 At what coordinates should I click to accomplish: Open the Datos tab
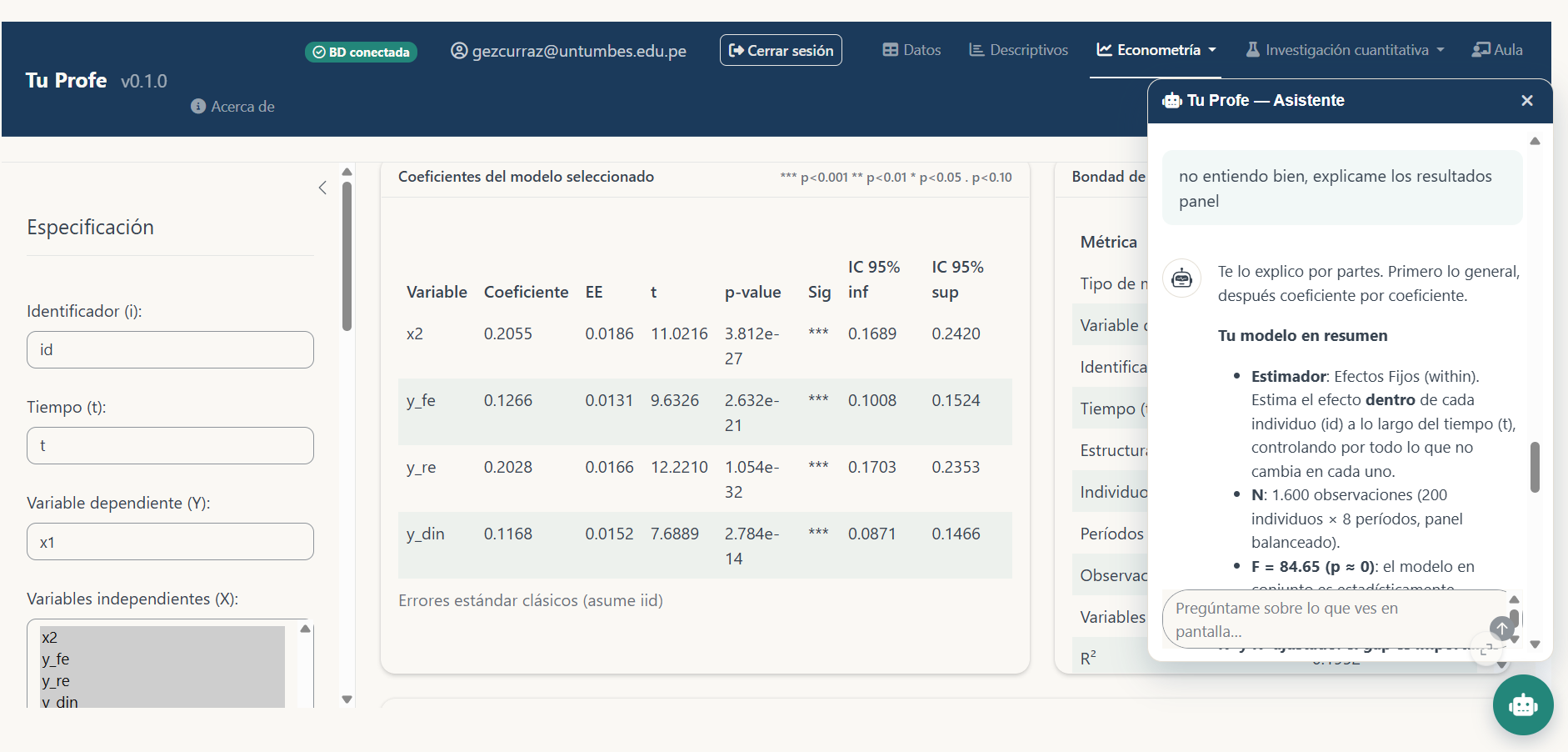click(x=911, y=50)
